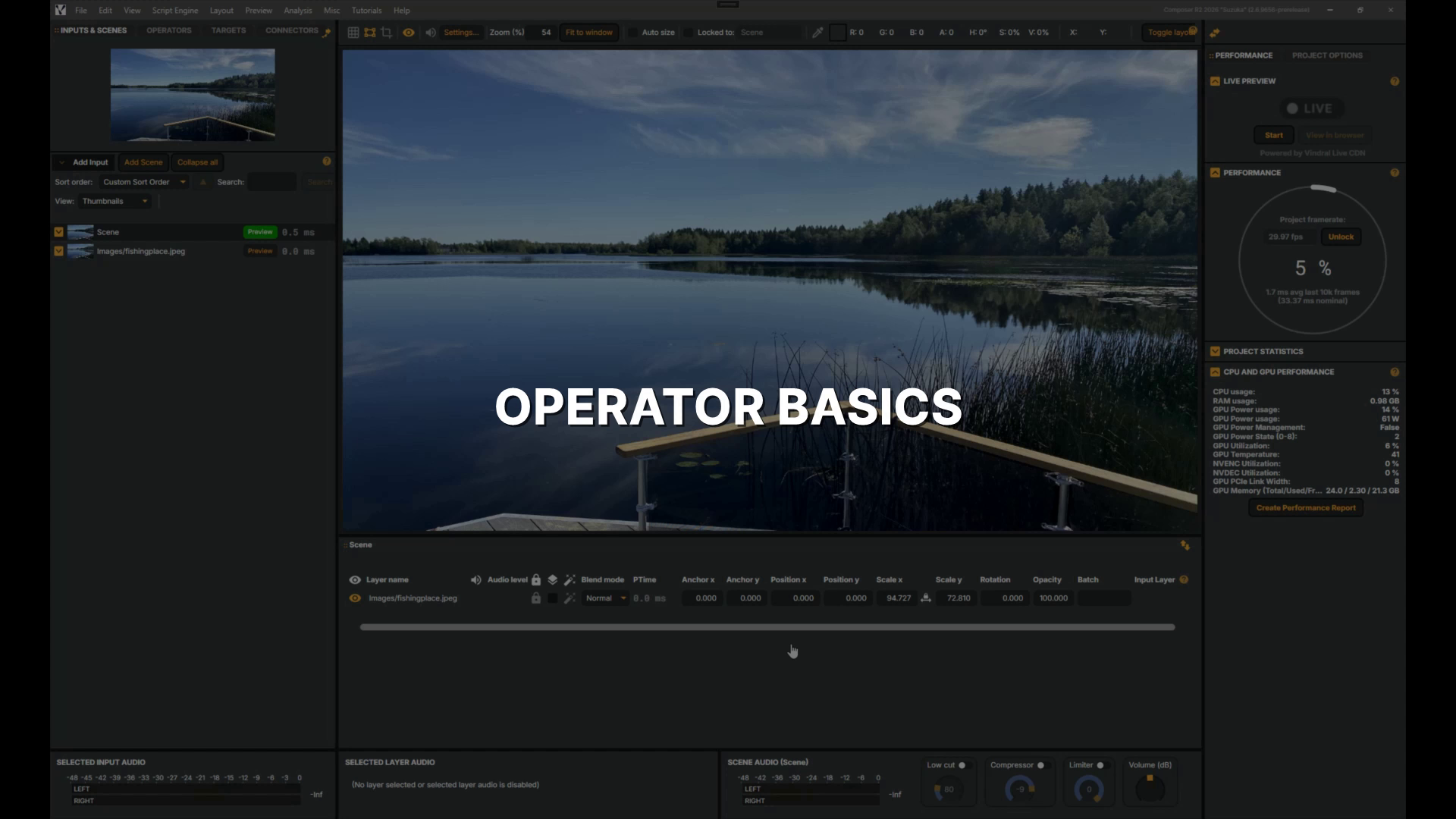Open the File menu

pyautogui.click(x=81, y=11)
